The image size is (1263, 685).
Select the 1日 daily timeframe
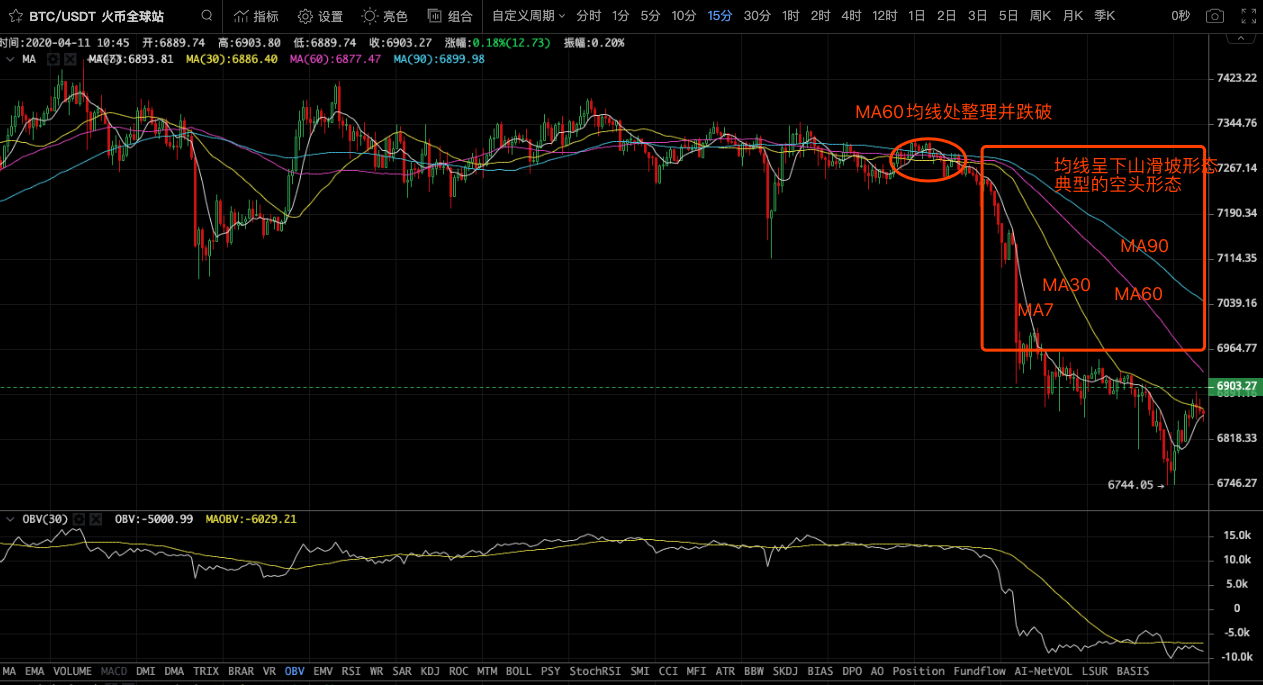tap(916, 16)
